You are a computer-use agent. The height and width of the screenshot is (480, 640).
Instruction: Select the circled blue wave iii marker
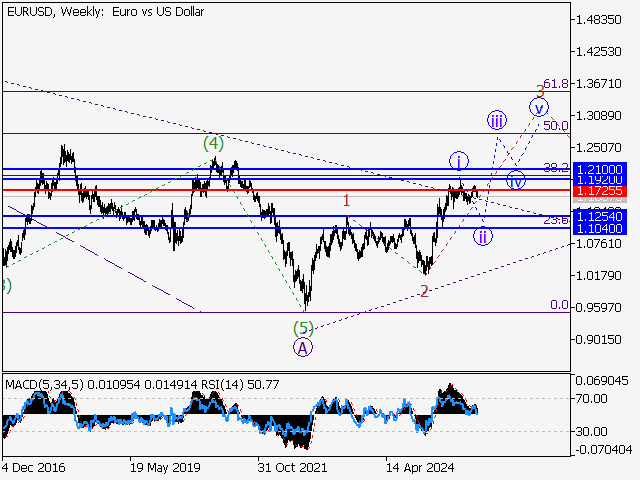point(496,121)
